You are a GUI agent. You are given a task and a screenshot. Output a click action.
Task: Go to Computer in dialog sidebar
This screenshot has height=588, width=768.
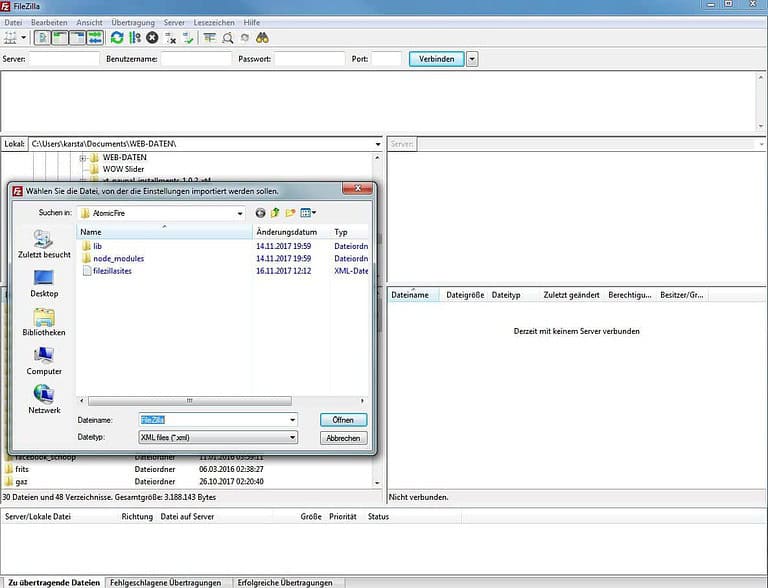[x=44, y=361]
